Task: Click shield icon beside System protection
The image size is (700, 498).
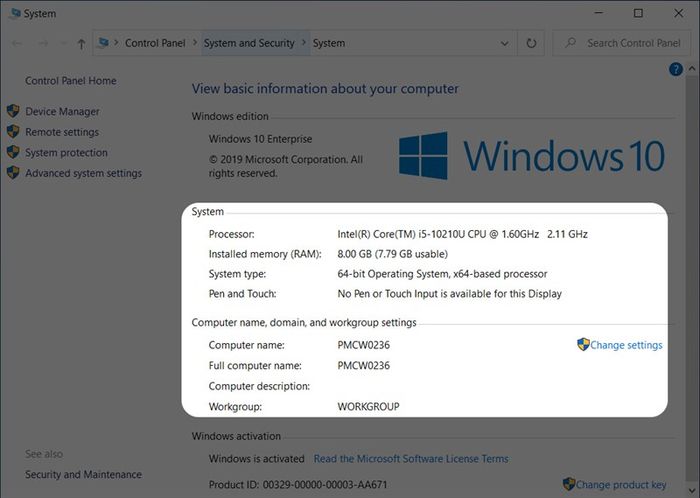Action: [13, 152]
